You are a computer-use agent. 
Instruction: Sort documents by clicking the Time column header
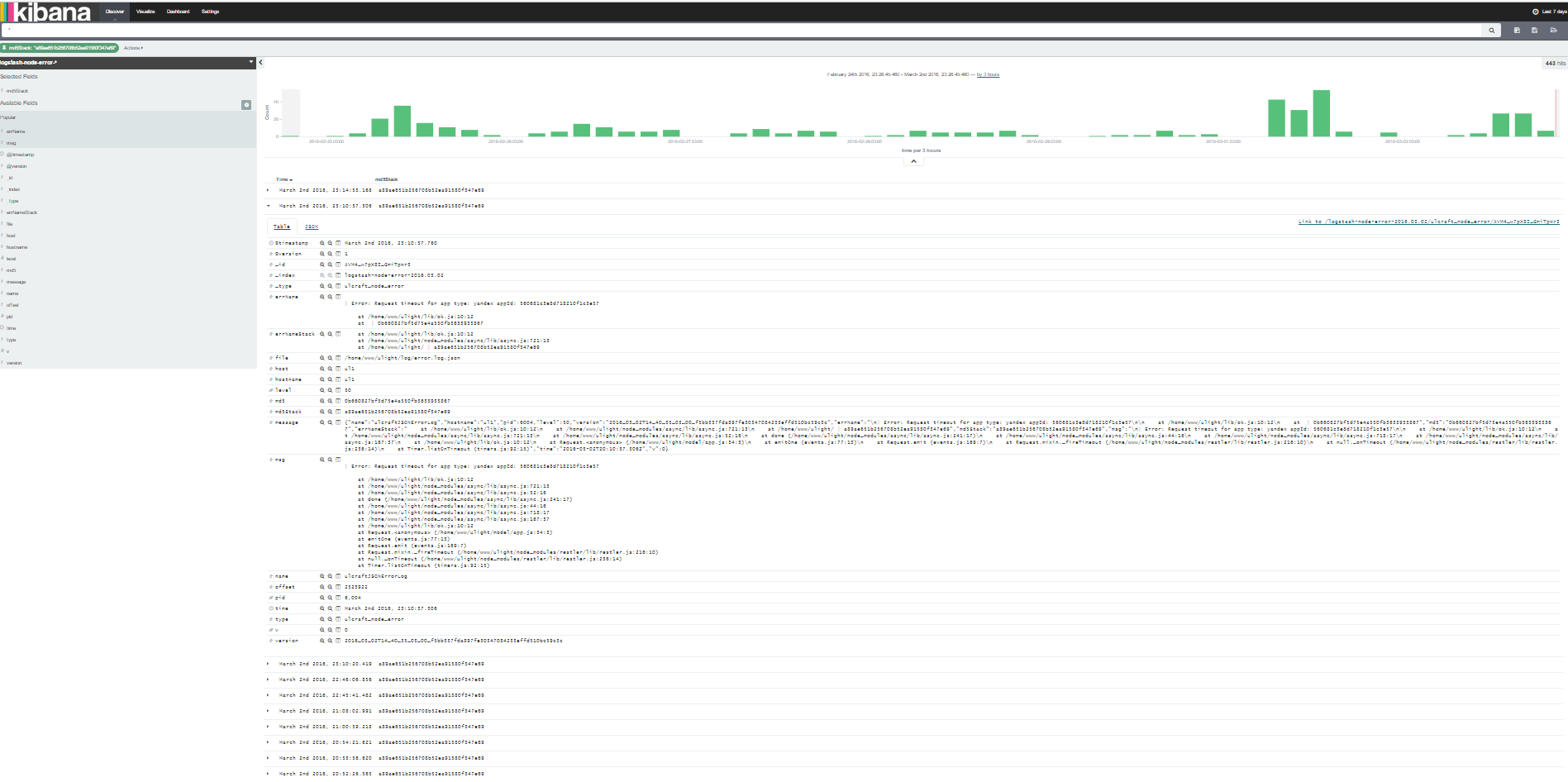click(x=282, y=179)
